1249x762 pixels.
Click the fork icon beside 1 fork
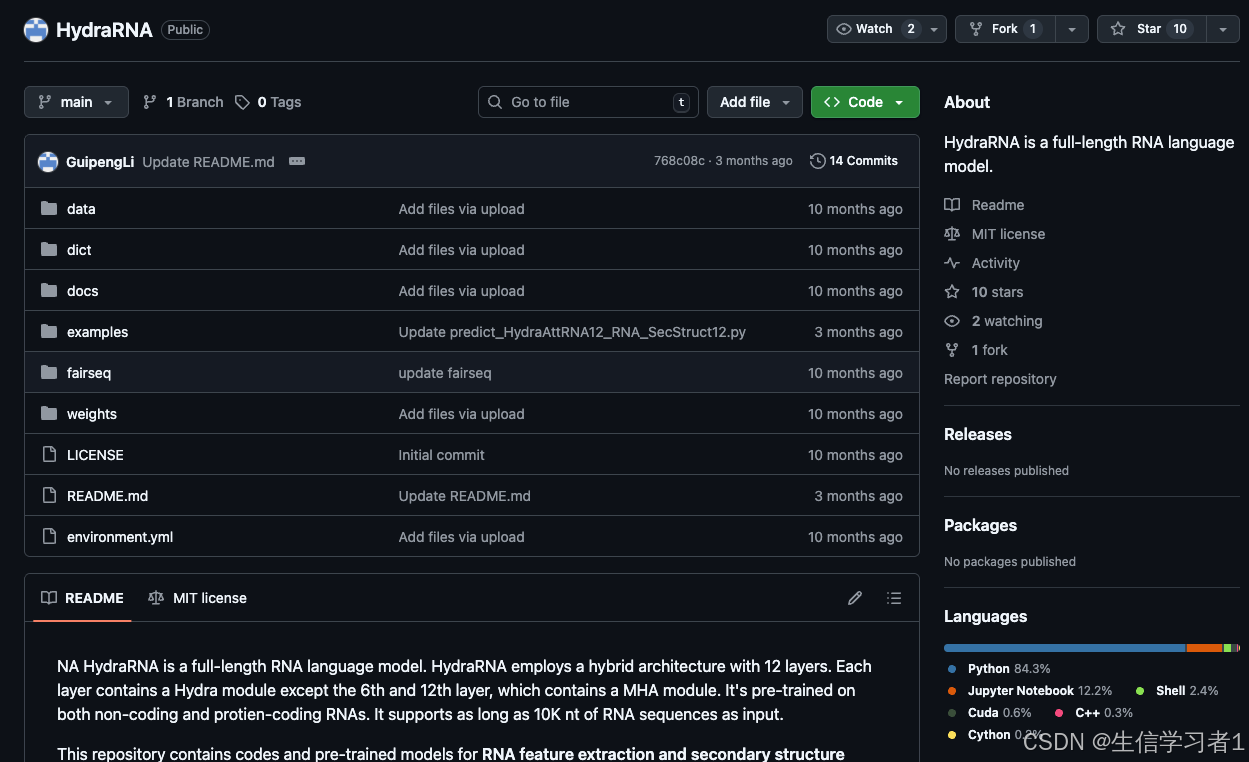coord(952,350)
